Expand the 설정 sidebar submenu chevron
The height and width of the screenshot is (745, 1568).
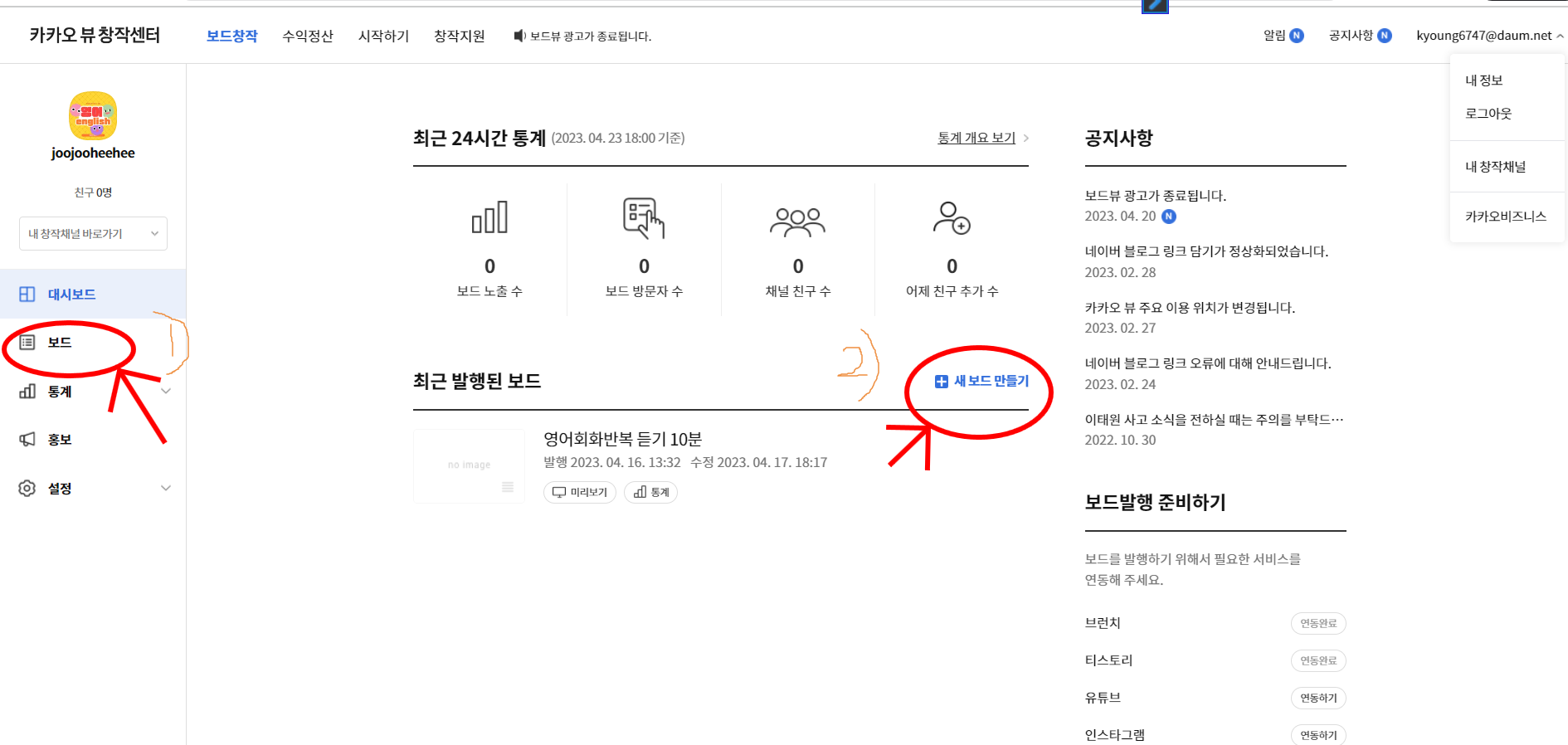point(166,489)
